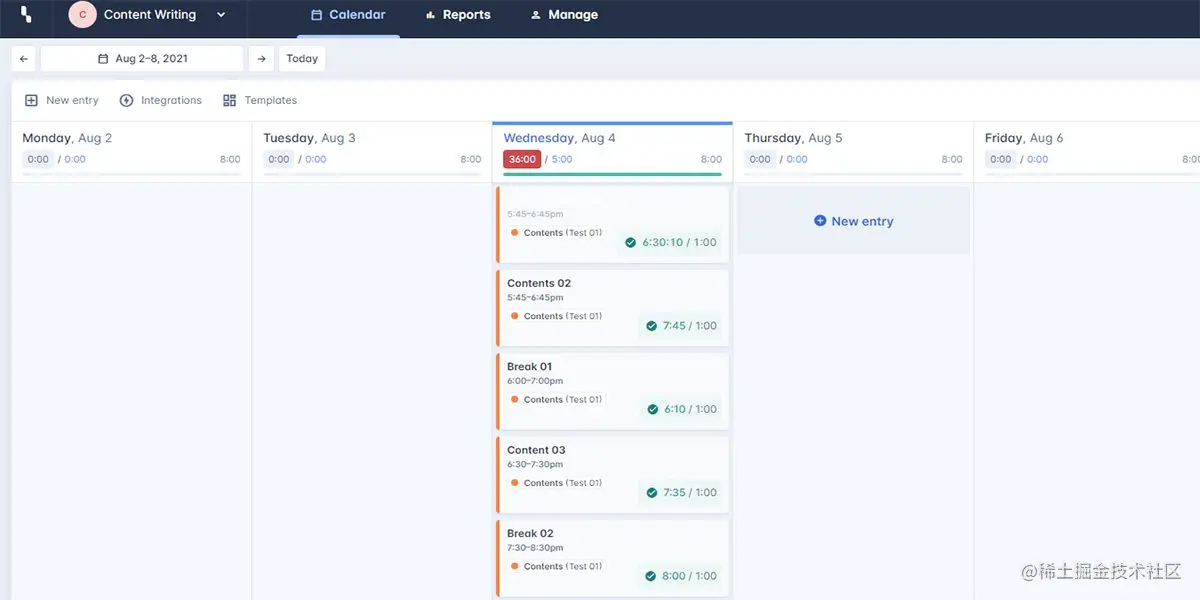Open Integrations from the toolbar
1200x600 pixels.
[x=161, y=100]
